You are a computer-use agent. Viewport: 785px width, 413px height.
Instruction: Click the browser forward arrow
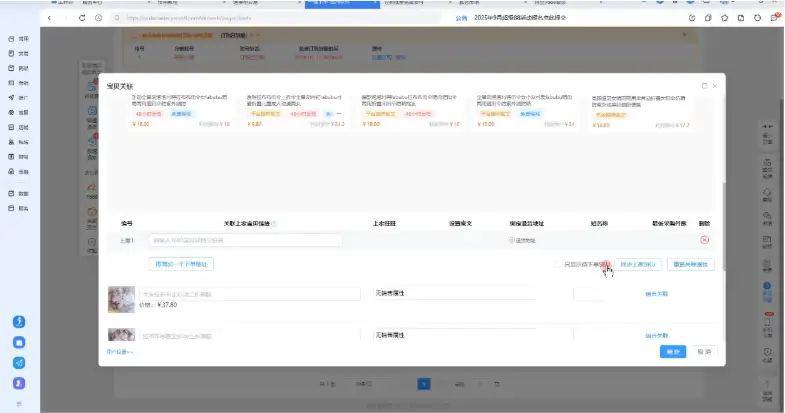click(x=66, y=18)
